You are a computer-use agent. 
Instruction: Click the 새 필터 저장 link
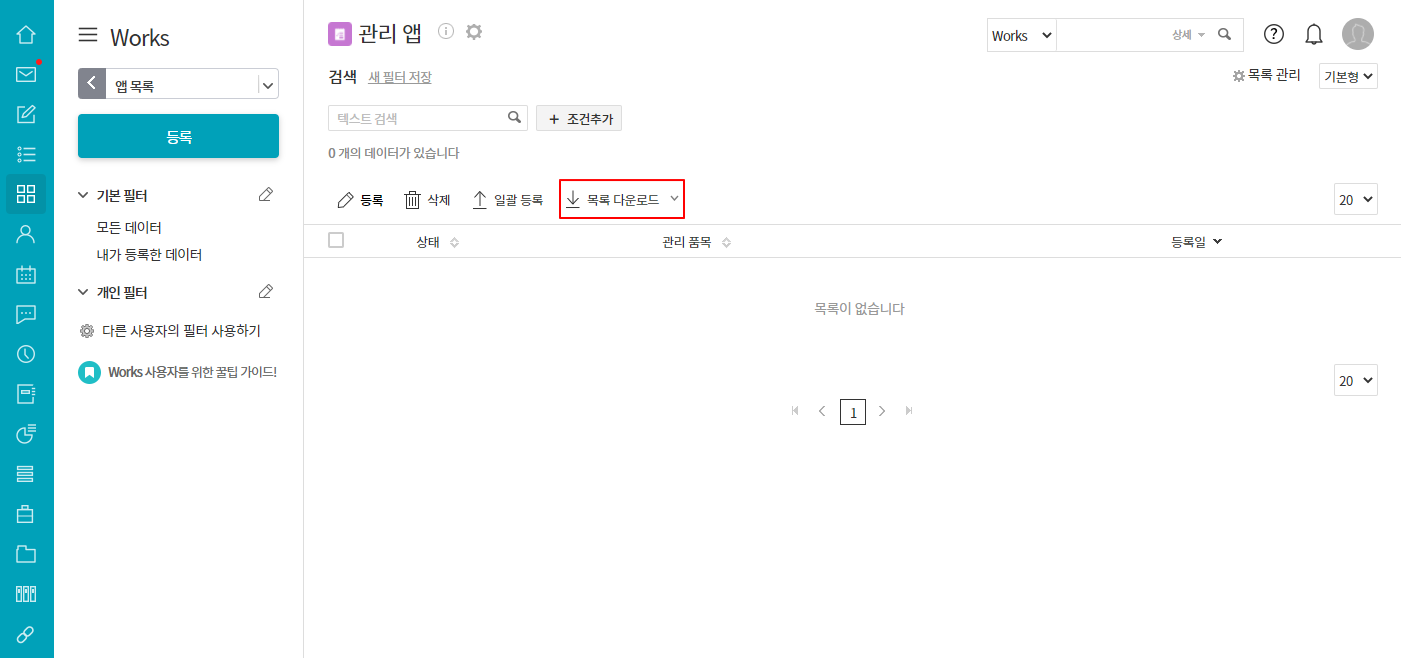(400, 77)
